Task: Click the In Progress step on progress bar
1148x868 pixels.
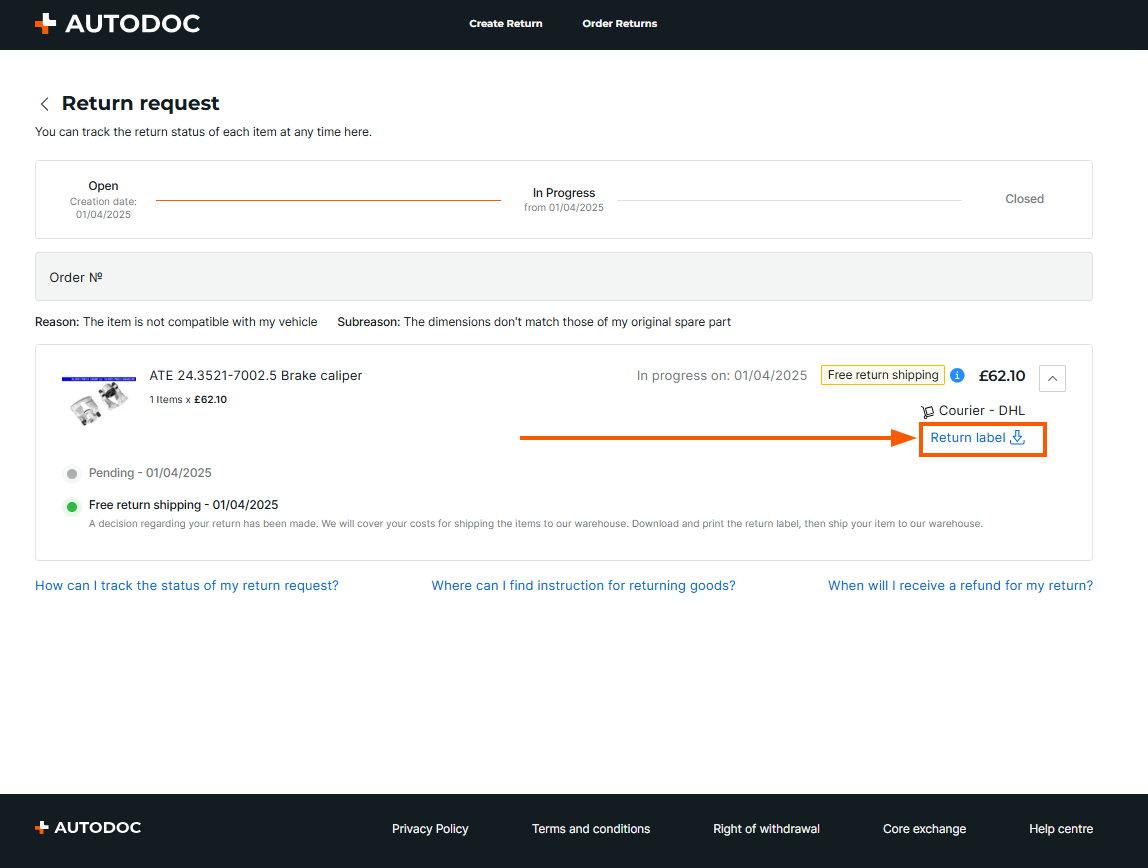Action: [564, 193]
